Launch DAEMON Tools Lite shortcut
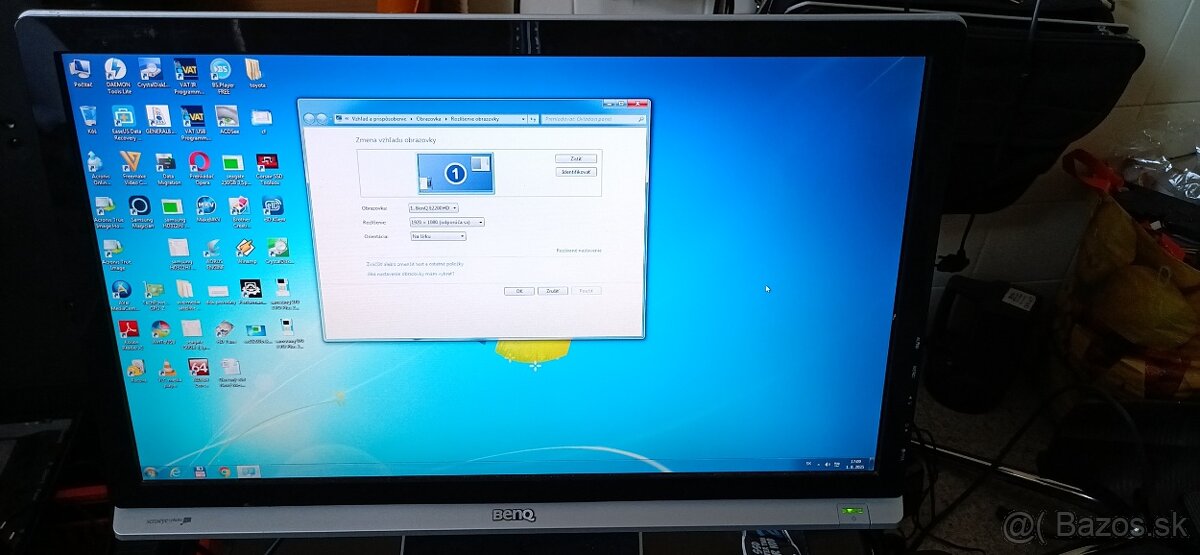This screenshot has height=555, width=1200. (116, 75)
